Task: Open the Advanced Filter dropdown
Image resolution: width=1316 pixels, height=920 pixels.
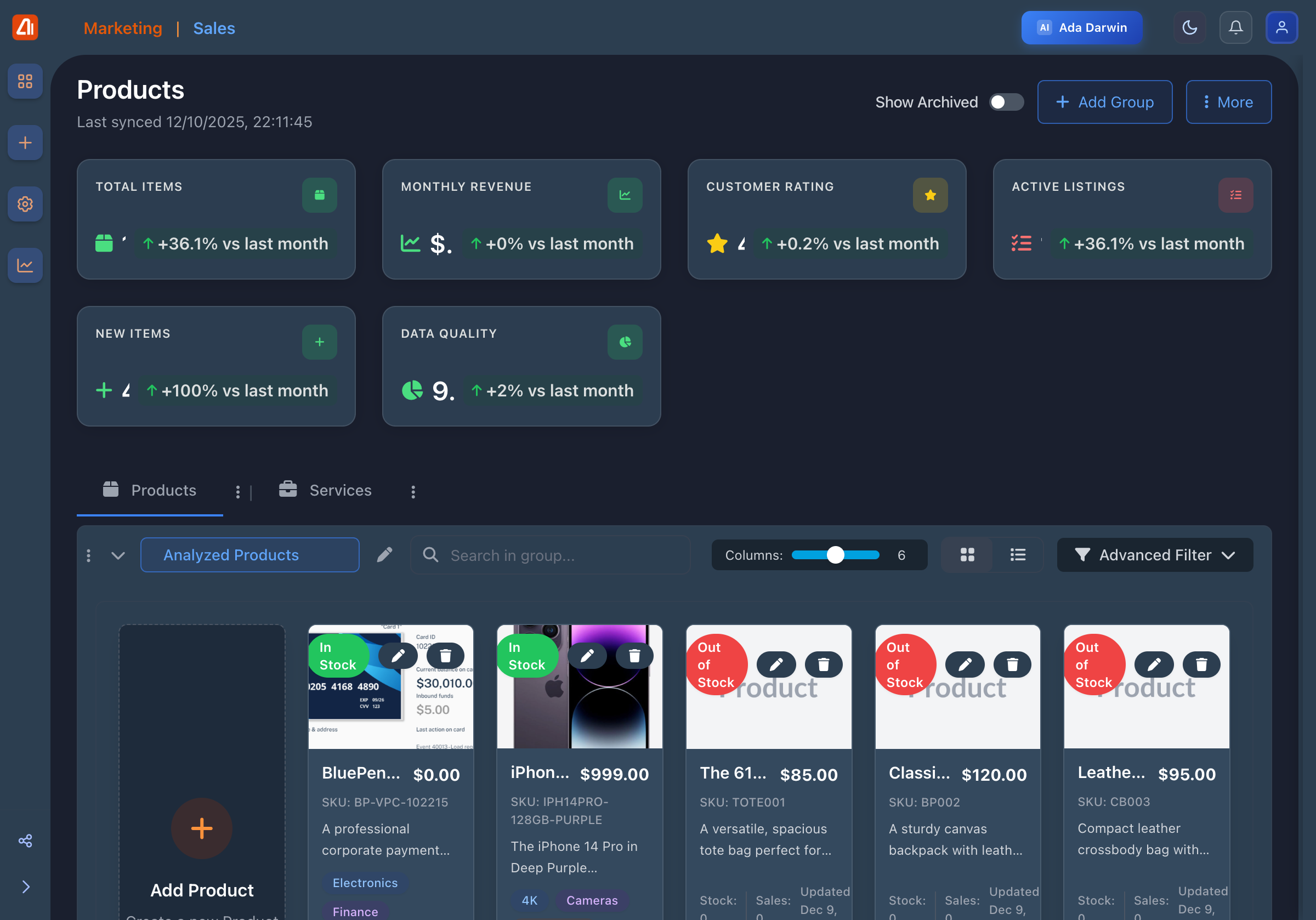Action: coord(1155,555)
